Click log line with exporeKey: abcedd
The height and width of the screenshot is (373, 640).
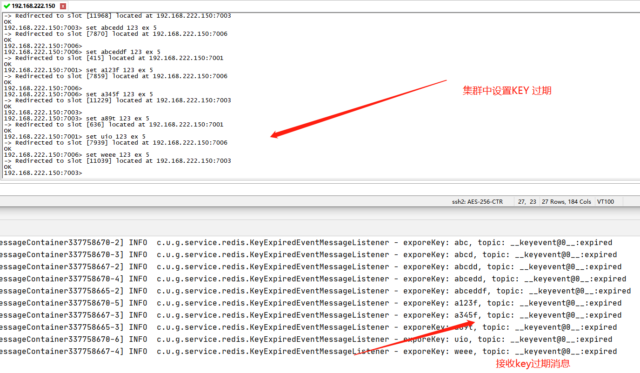[313, 279]
